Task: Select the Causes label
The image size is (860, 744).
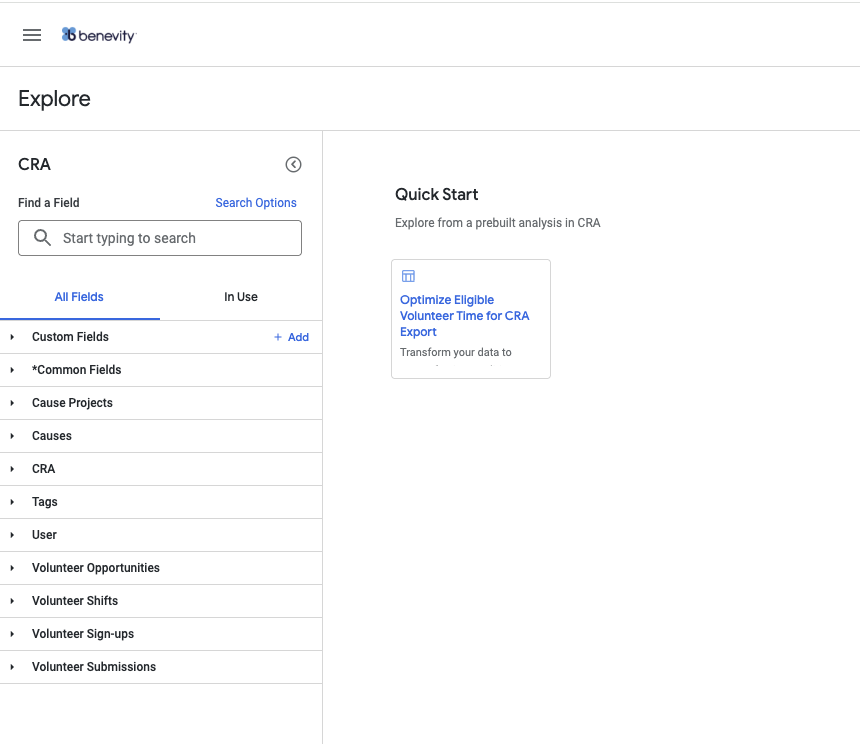Action: 52,436
